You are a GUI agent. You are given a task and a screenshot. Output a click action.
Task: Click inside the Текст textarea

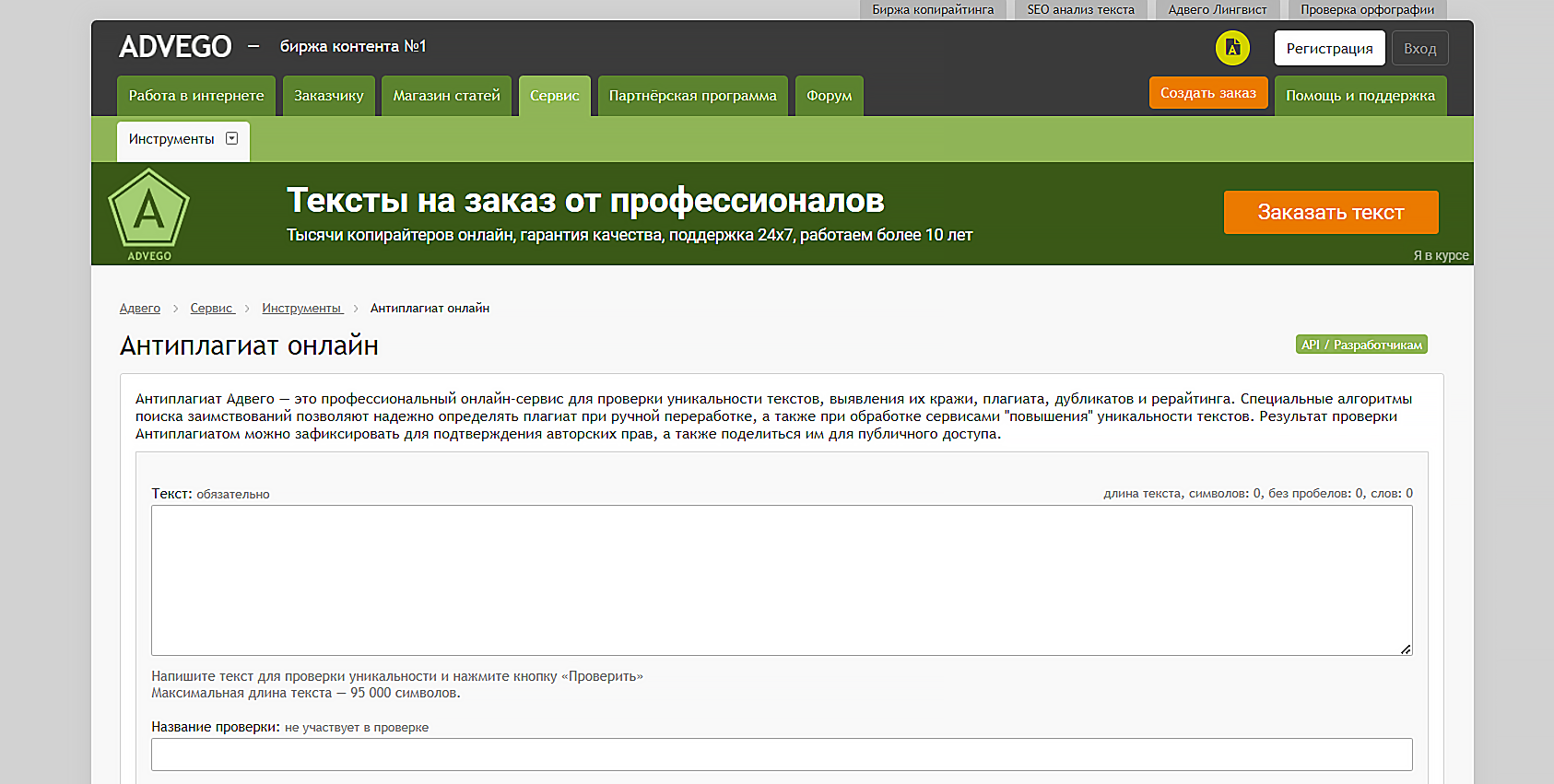782,580
